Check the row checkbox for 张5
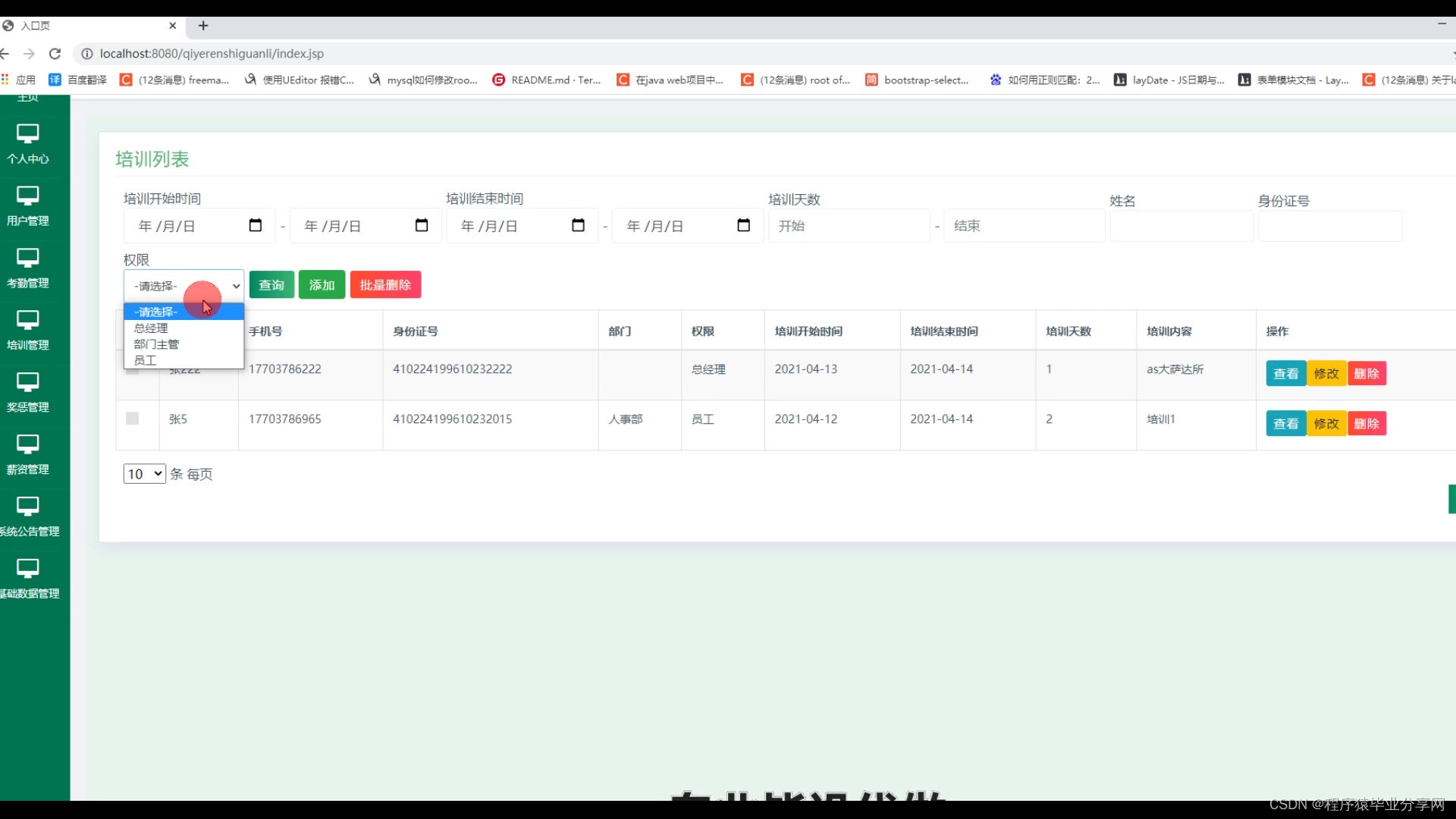 (x=133, y=419)
